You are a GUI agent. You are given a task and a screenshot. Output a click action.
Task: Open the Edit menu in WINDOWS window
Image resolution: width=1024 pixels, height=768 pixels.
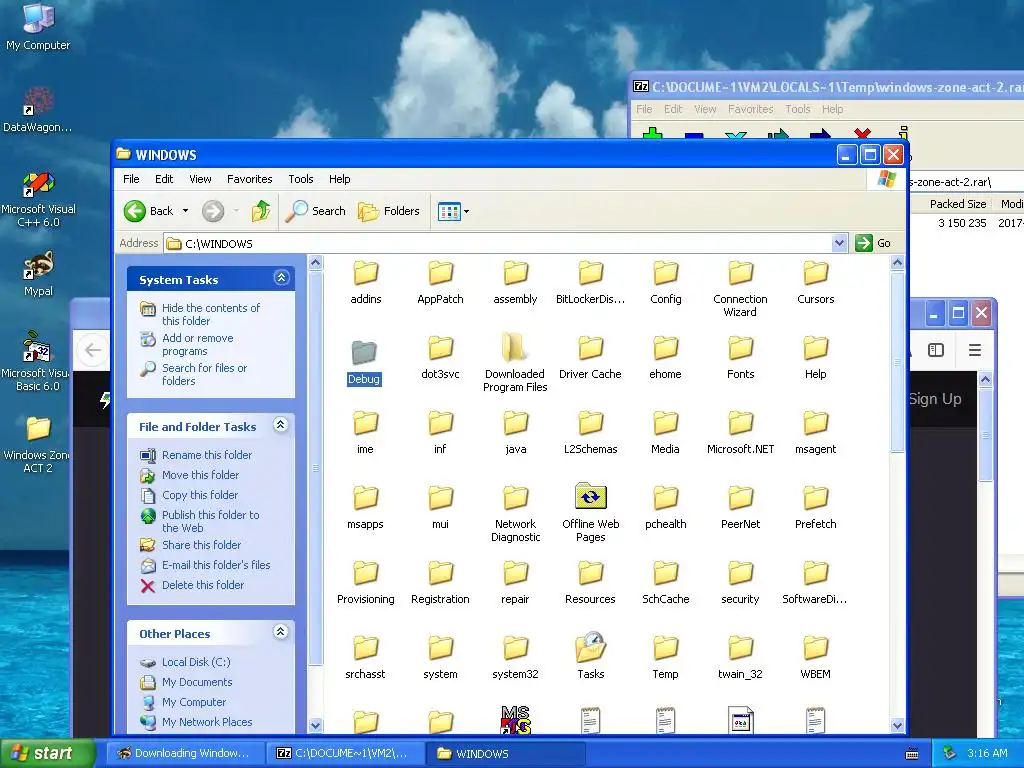click(x=164, y=179)
